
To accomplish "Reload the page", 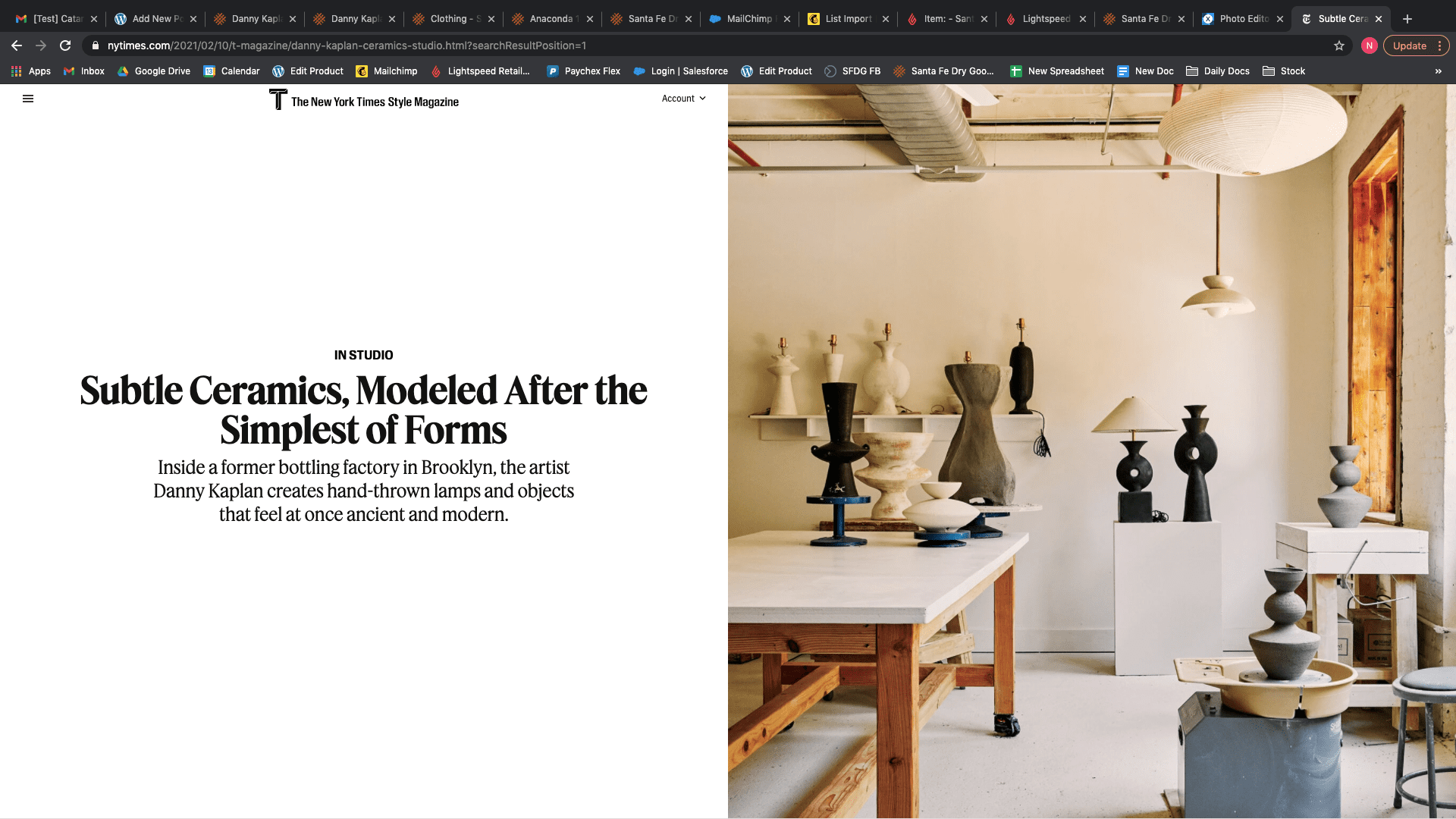I will pos(65,45).
